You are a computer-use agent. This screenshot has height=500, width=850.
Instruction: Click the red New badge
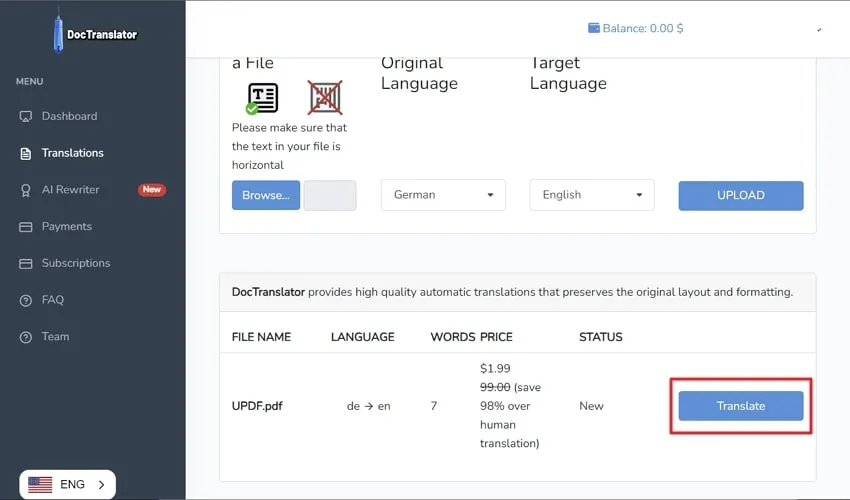pos(152,190)
